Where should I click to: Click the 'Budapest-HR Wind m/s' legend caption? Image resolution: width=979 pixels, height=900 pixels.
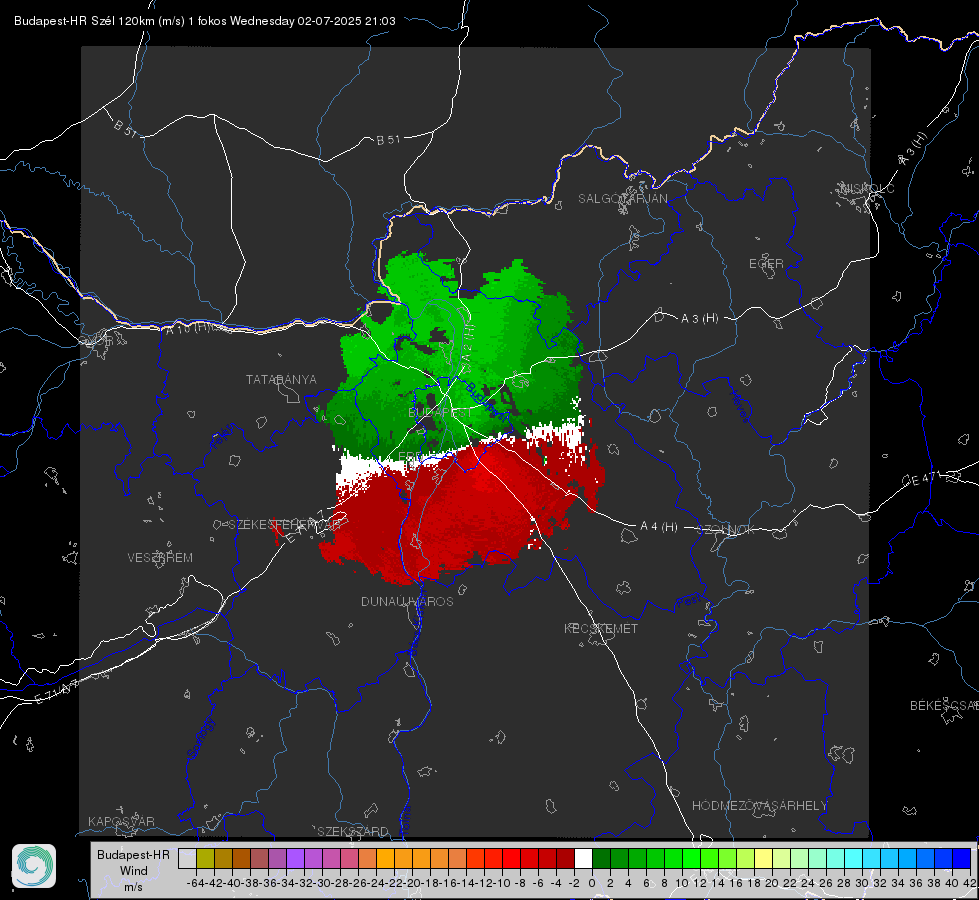pos(133,871)
